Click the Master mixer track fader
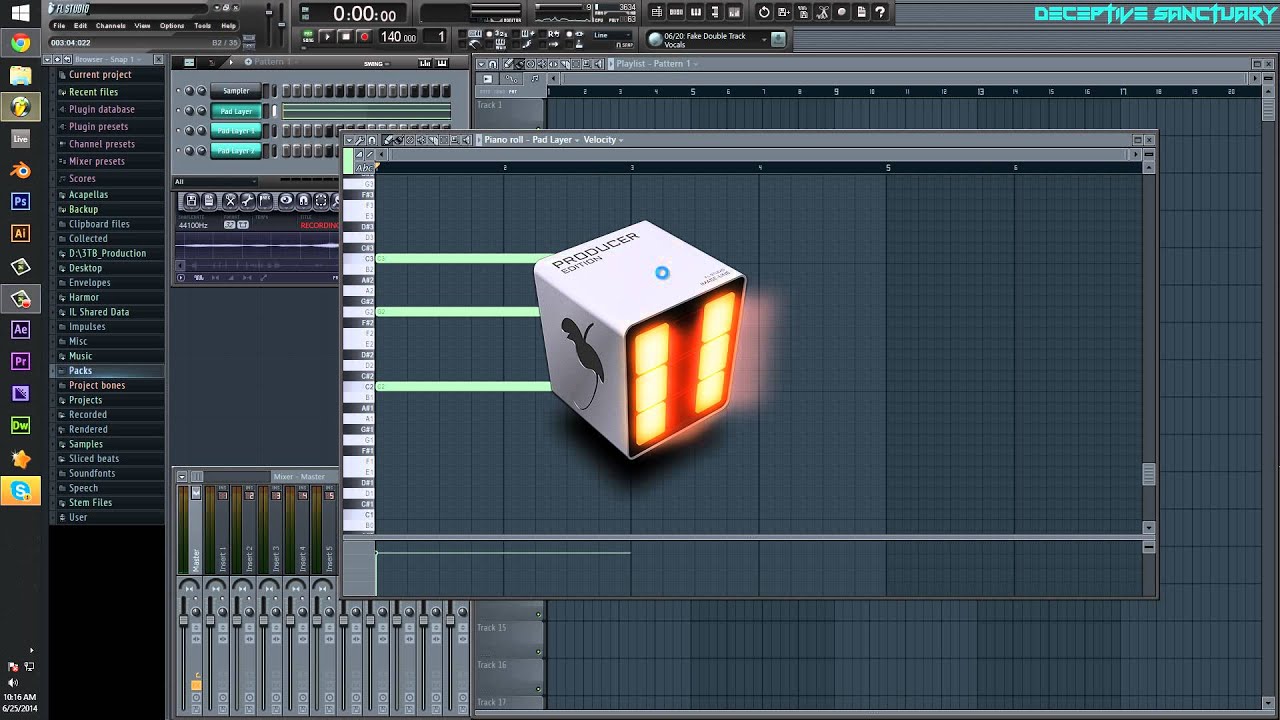The width and height of the screenshot is (1280, 720). pyautogui.click(x=184, y=621)
